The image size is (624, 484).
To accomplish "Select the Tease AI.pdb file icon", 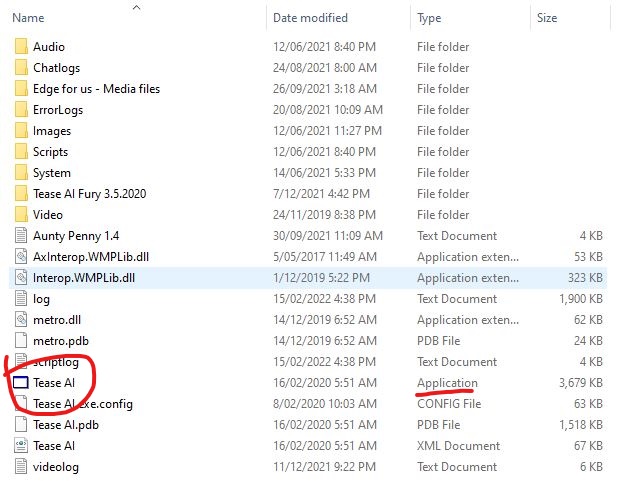I will coord(21,425).
